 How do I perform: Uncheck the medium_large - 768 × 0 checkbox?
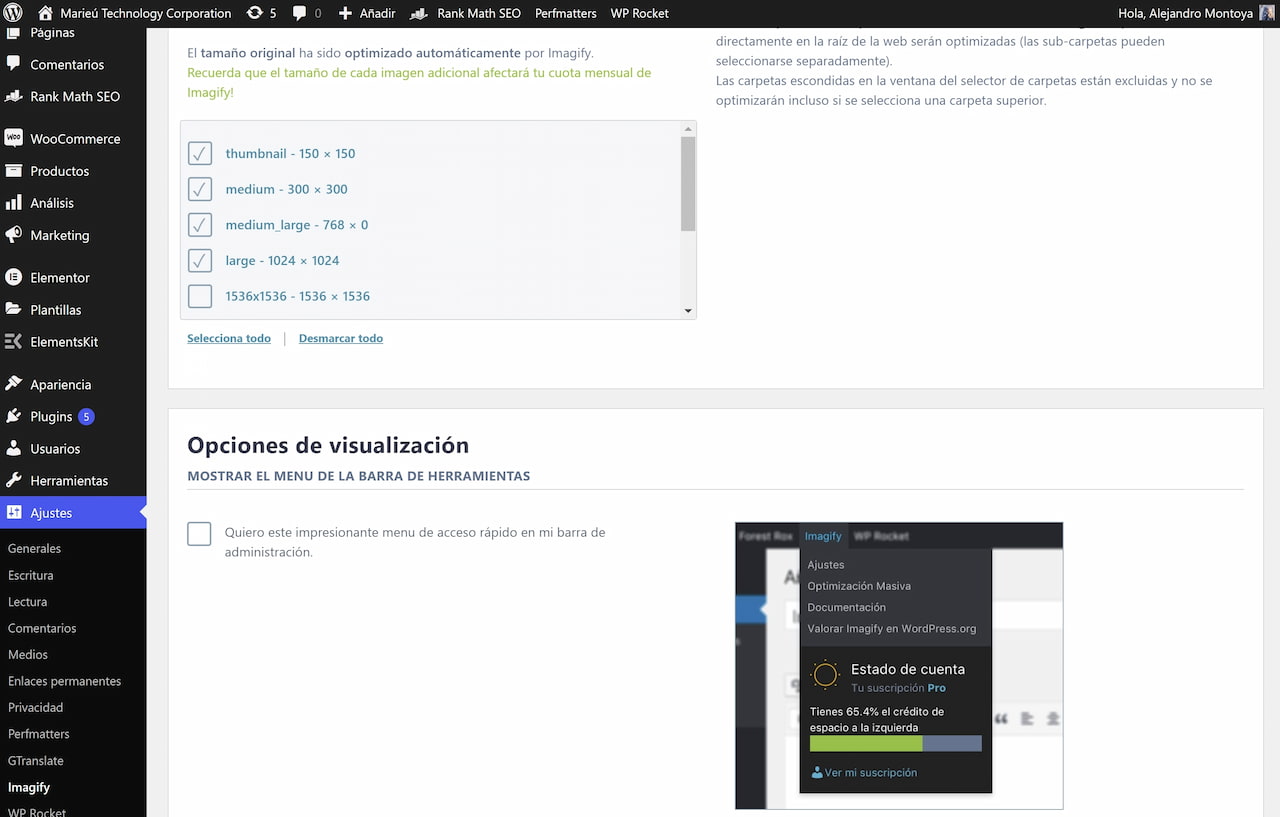pos(200,225)
